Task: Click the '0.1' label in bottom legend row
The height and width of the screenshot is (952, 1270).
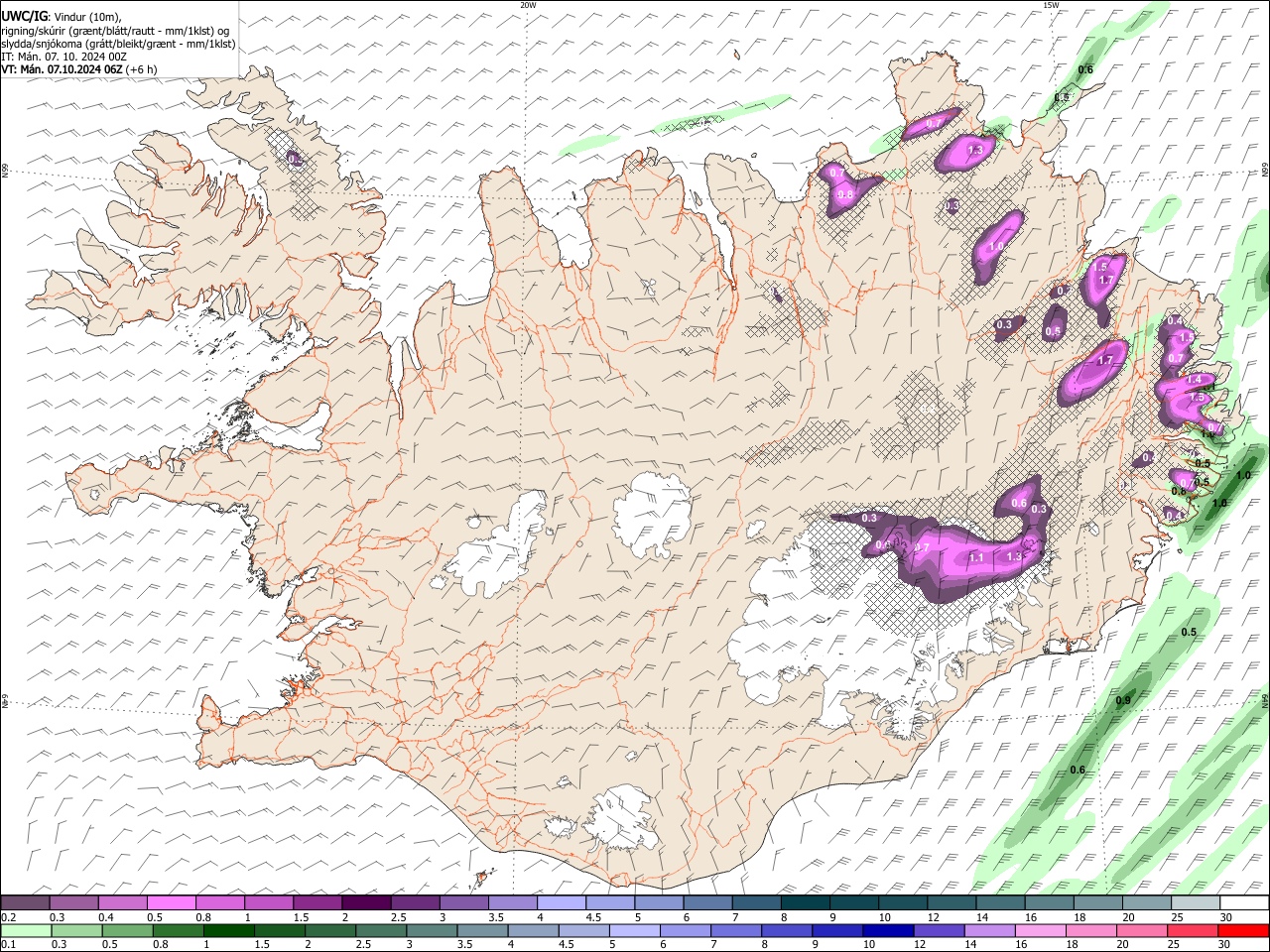Action: [x=8, y=945]
